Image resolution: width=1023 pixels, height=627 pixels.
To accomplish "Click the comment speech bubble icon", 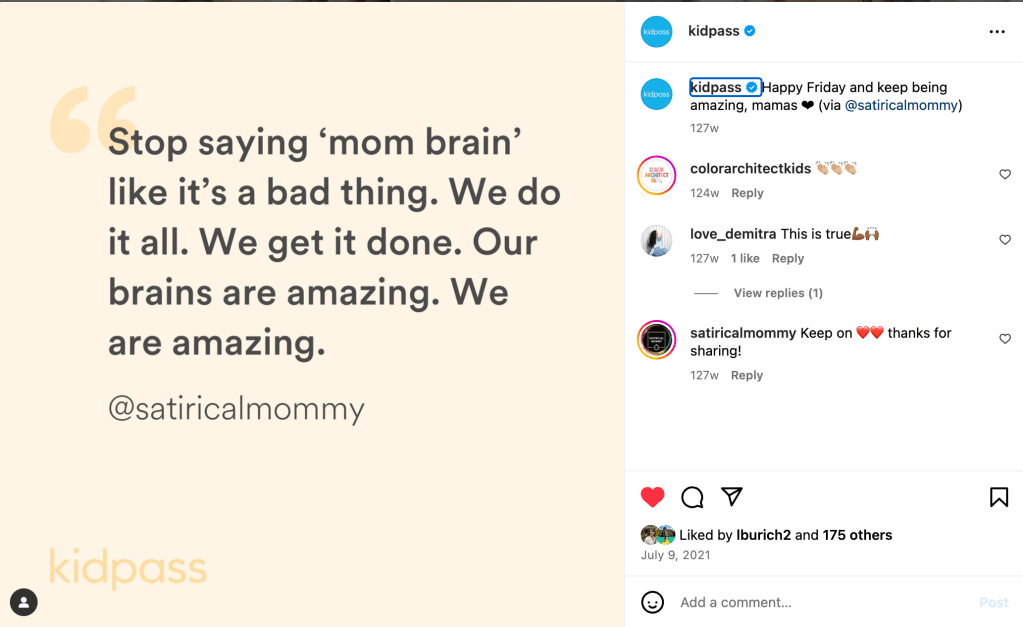I will (x=692, y=497).
